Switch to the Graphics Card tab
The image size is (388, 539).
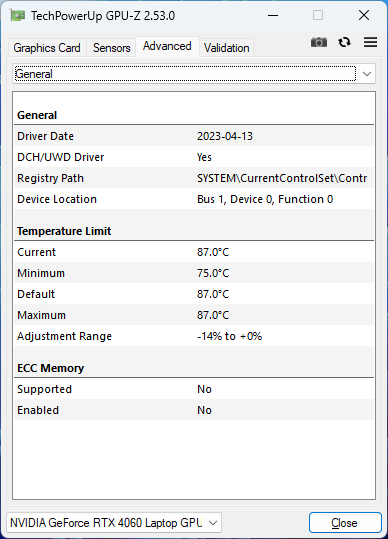coord(47,48)
